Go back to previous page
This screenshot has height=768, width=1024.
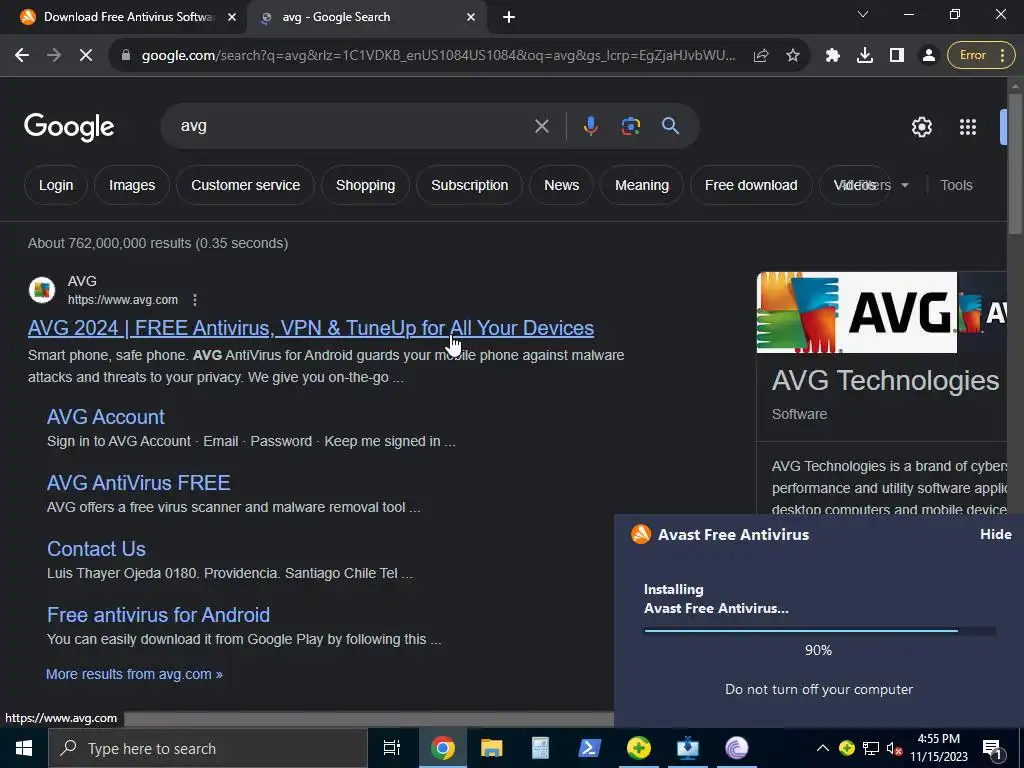[22, 56]
